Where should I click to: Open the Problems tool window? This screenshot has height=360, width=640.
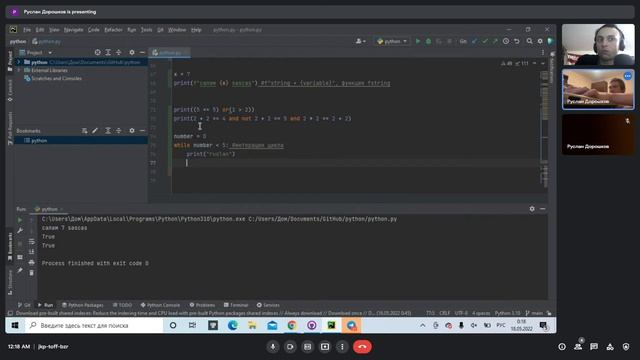click(202, 305)
